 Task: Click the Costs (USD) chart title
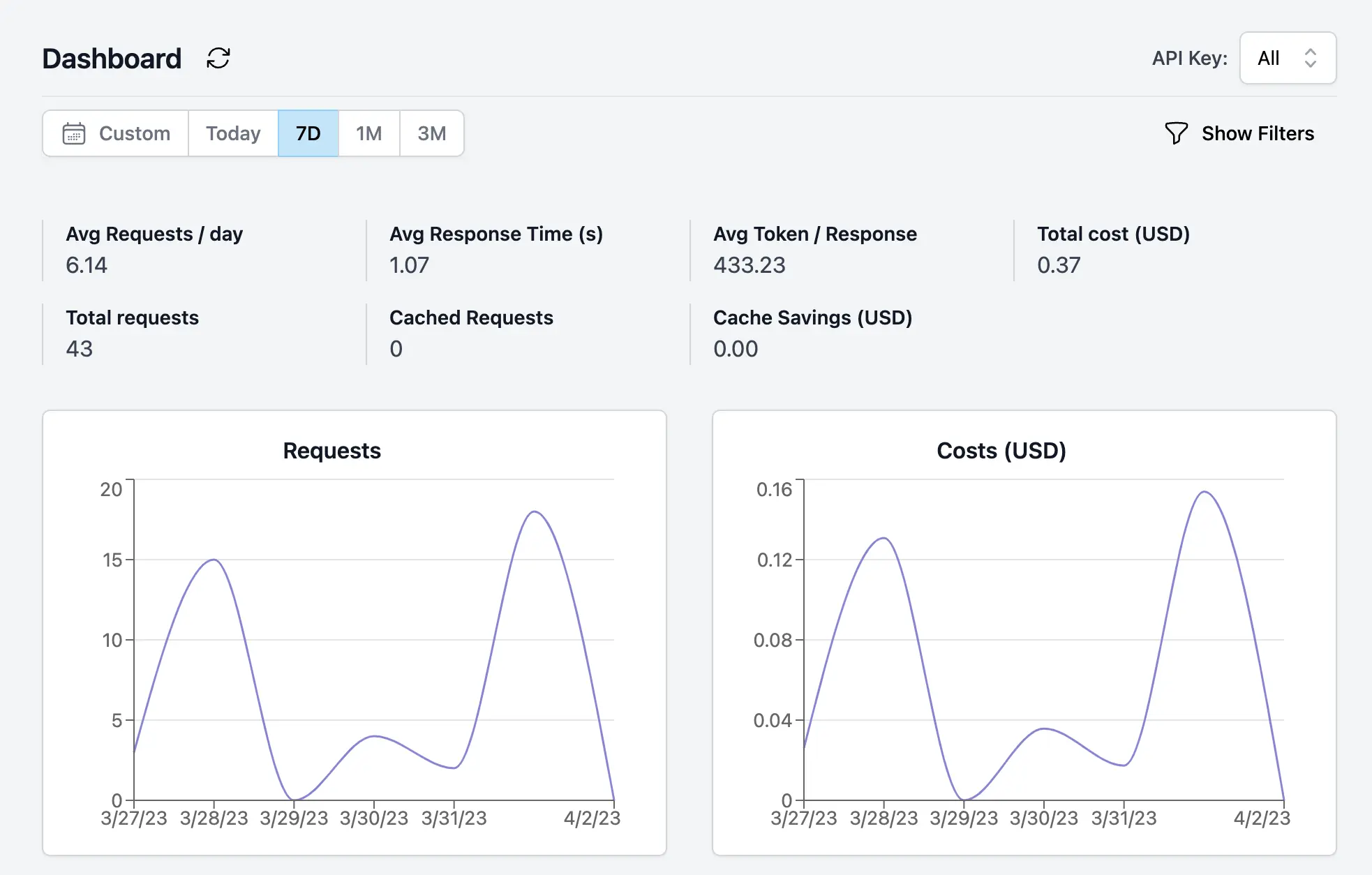(x=1001, y=450)
